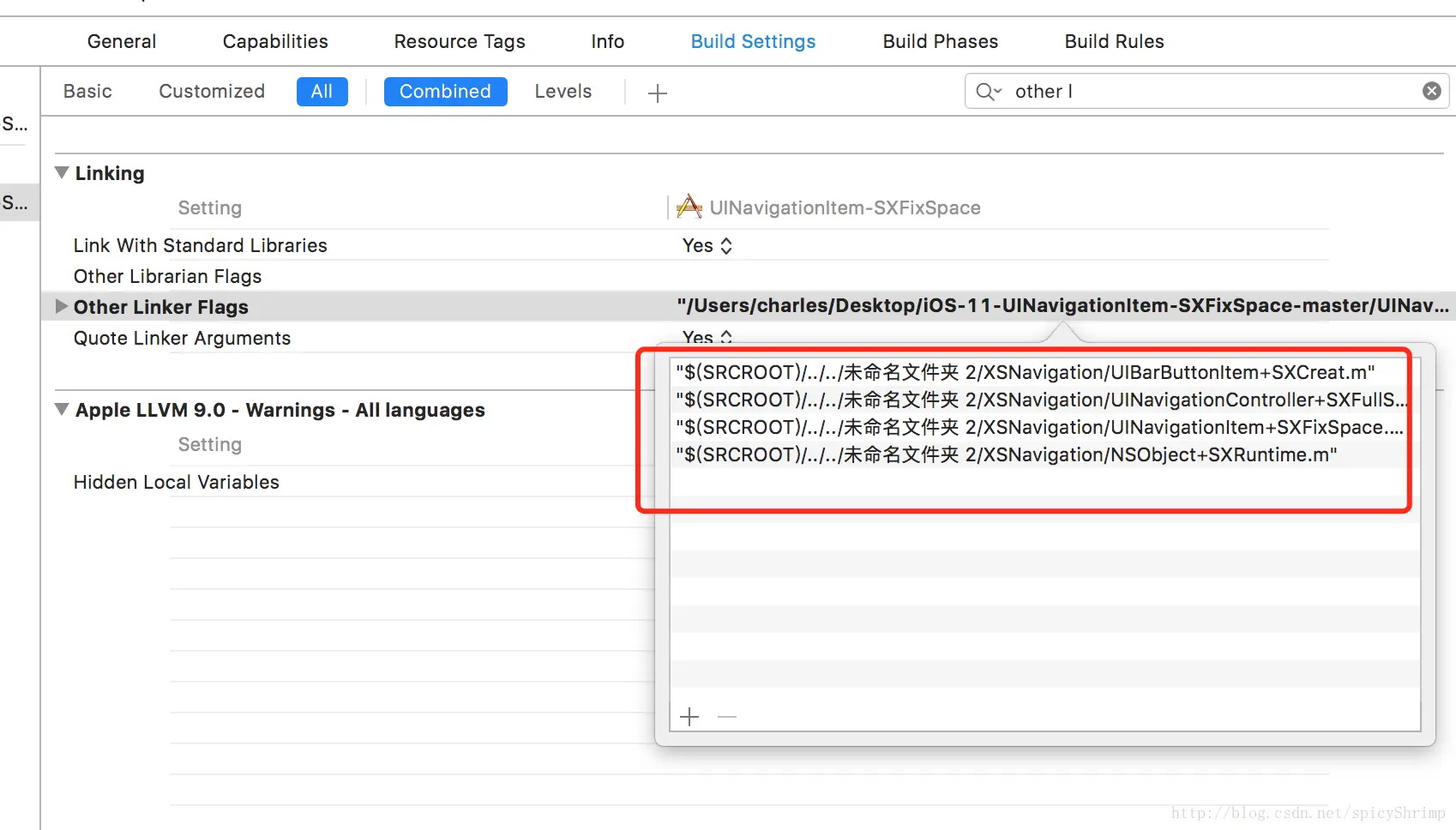Switch to the Capabilities tab

[275, 41]
